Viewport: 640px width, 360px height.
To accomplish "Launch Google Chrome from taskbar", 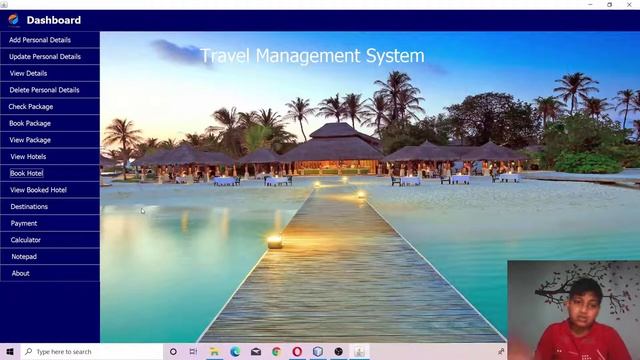I will (x=276, y=351).
